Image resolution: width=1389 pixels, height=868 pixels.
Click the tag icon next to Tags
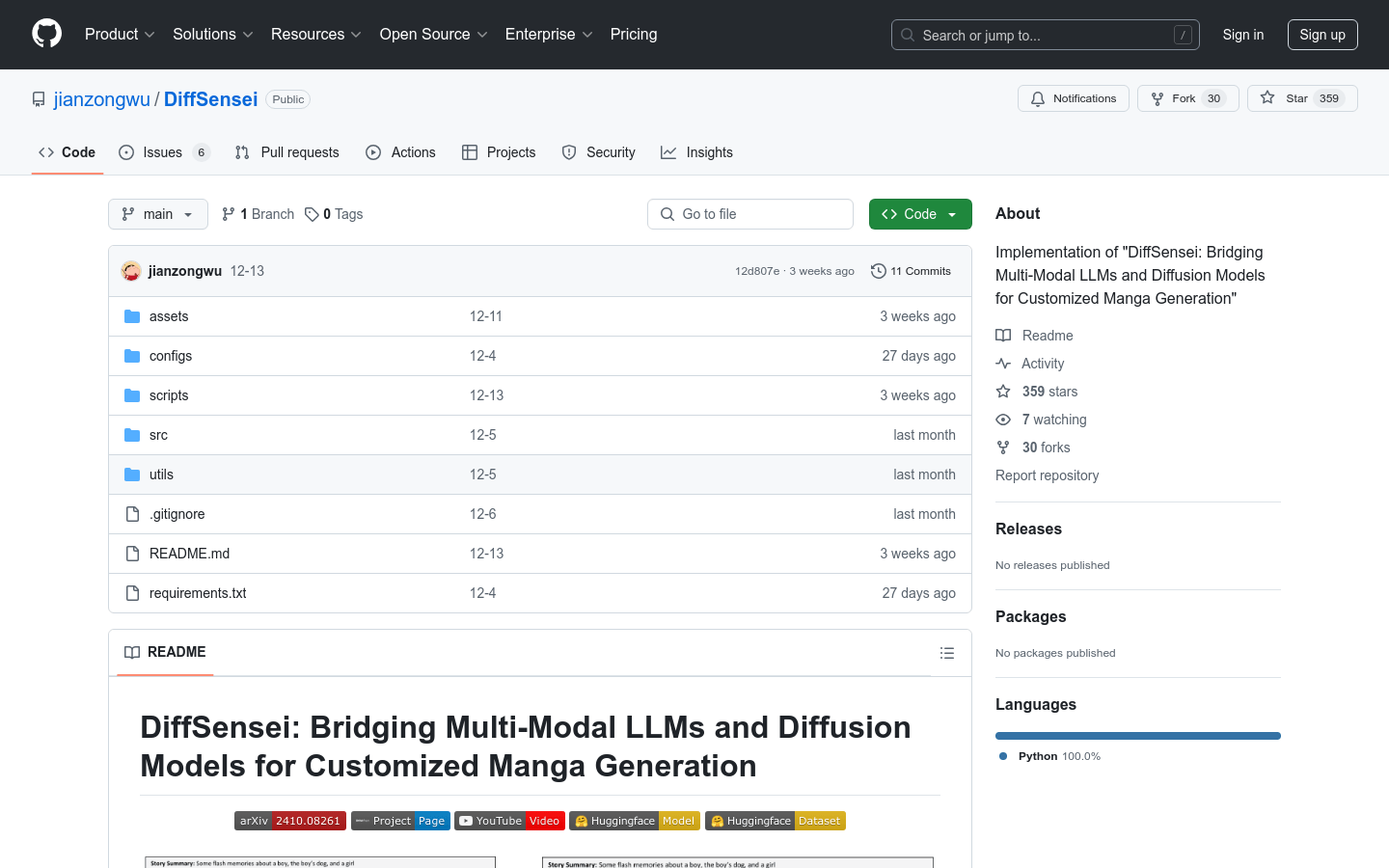click(x=312, y=214)
